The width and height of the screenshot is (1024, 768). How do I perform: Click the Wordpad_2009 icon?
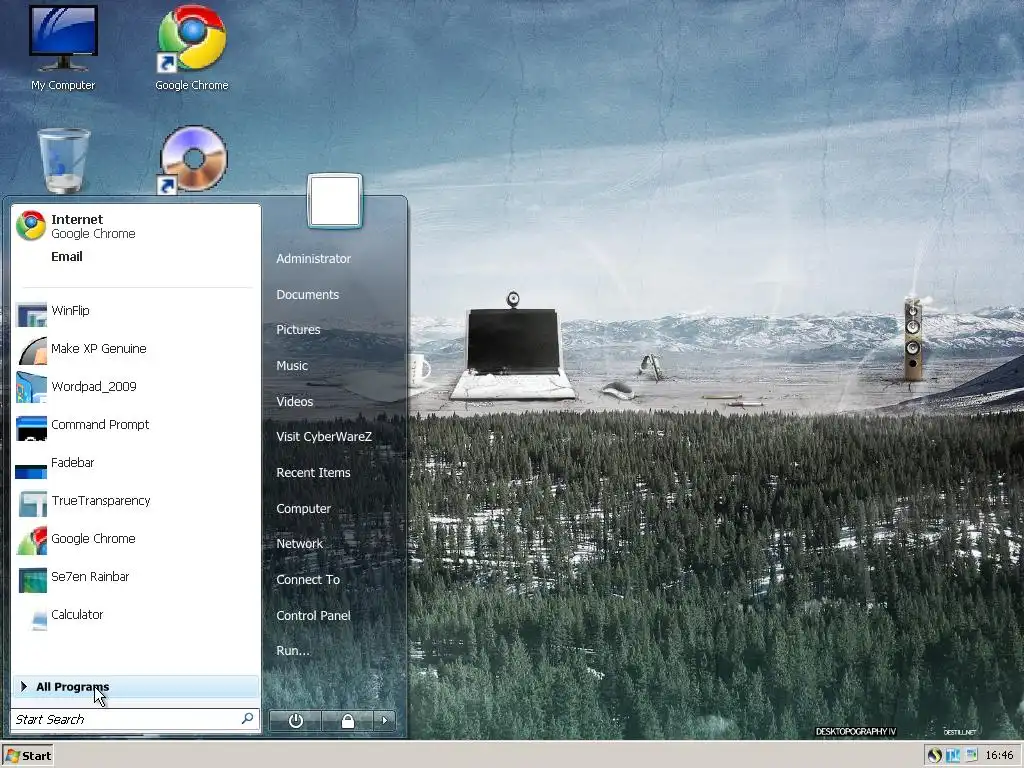(31, 387)
